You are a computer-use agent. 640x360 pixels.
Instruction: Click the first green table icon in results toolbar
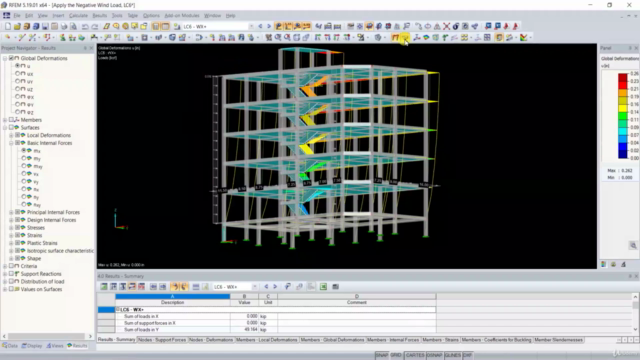coord(104,287)
